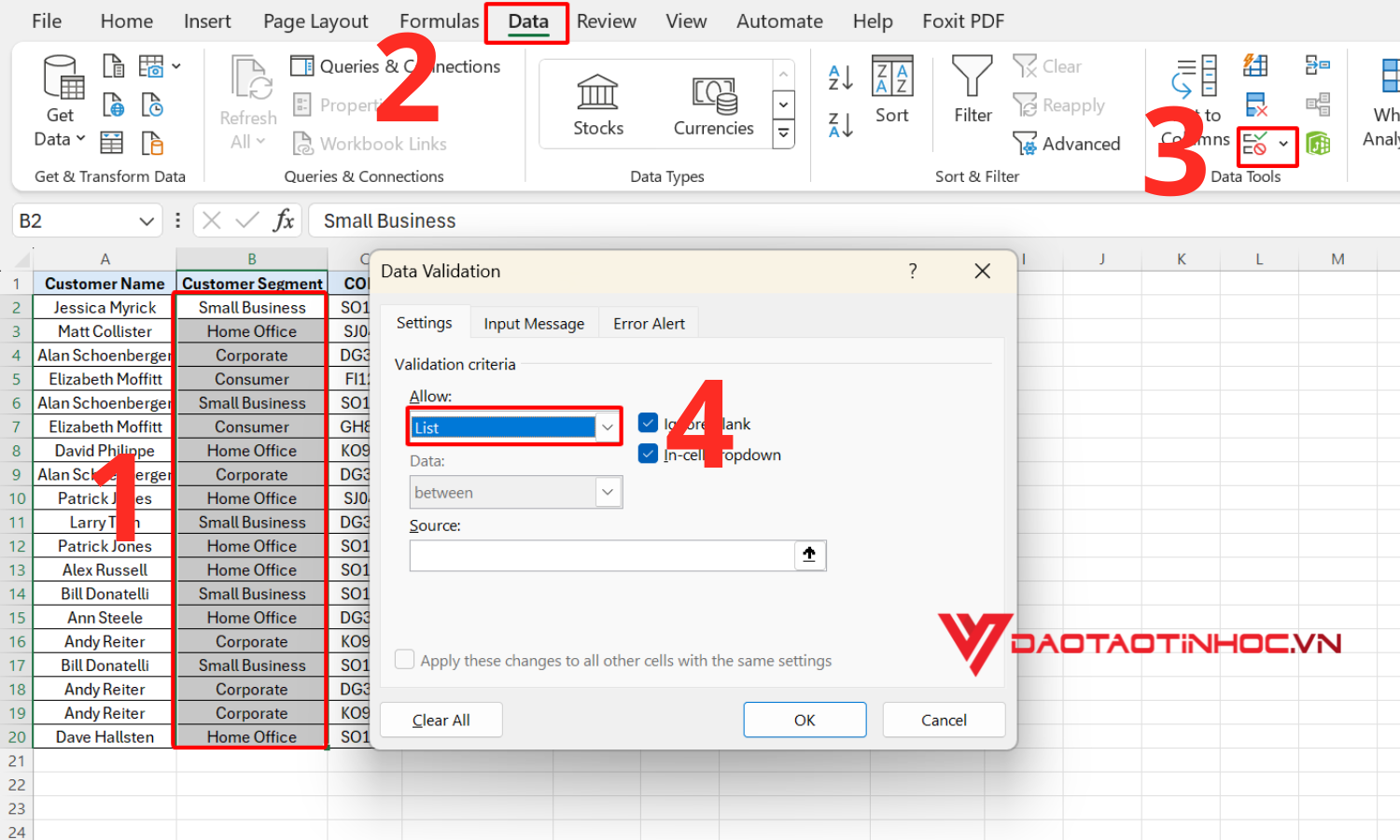The width and height of the screenshot is (1400, 840).
Task: Open the Allow dropdown showing List
Action: [515, 427]
